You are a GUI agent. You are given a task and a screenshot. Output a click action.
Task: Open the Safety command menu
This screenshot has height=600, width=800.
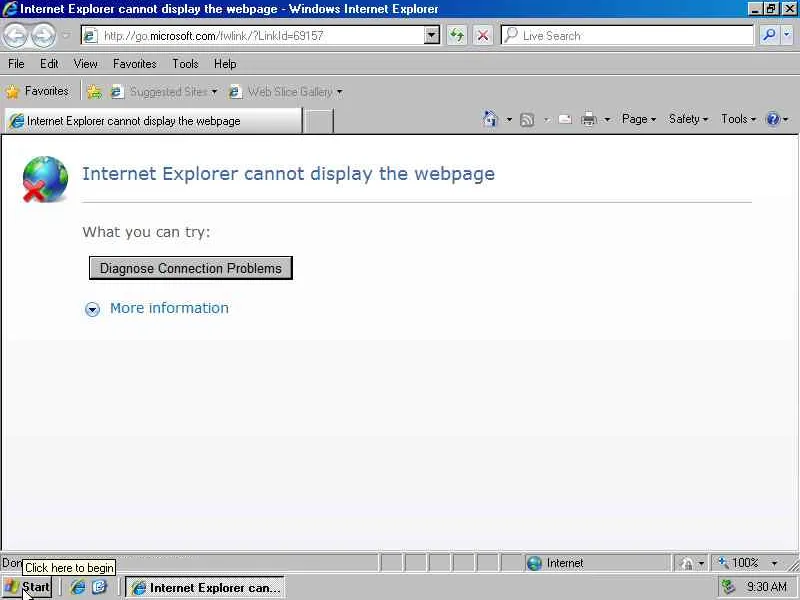(688, 119)
